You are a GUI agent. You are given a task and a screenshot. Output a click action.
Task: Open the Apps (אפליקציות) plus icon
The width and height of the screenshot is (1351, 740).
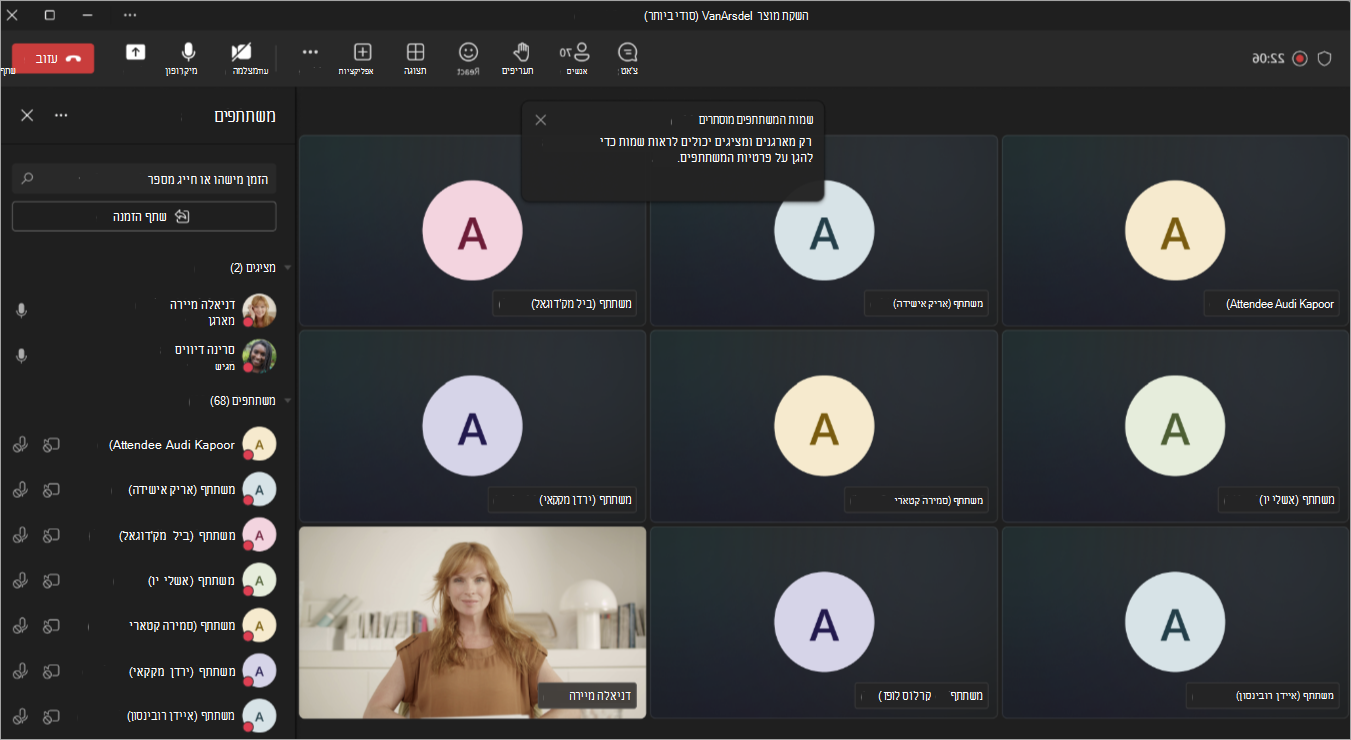(363, 52)
